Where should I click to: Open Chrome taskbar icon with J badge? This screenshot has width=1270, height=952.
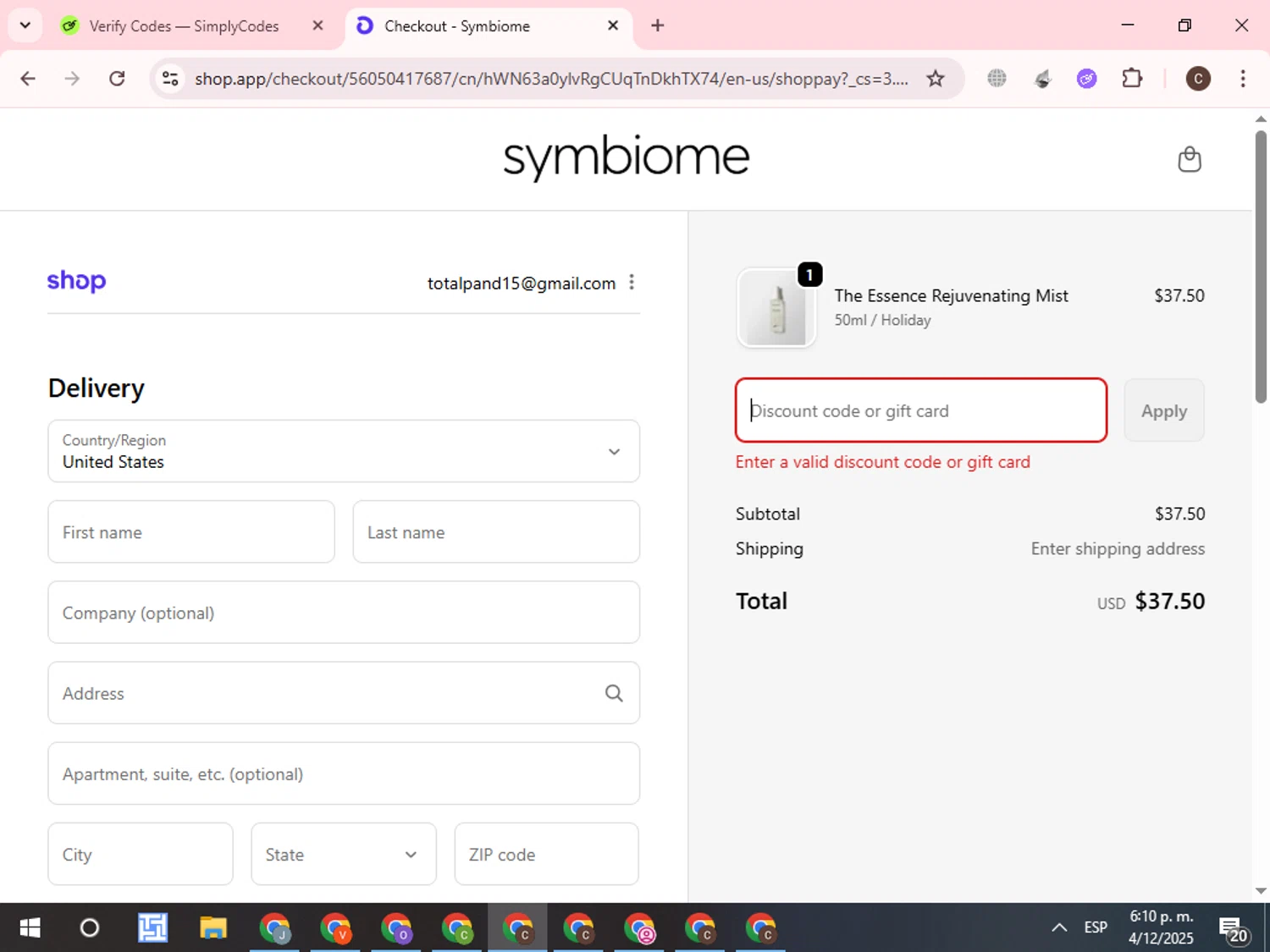(x=274, y=928)
